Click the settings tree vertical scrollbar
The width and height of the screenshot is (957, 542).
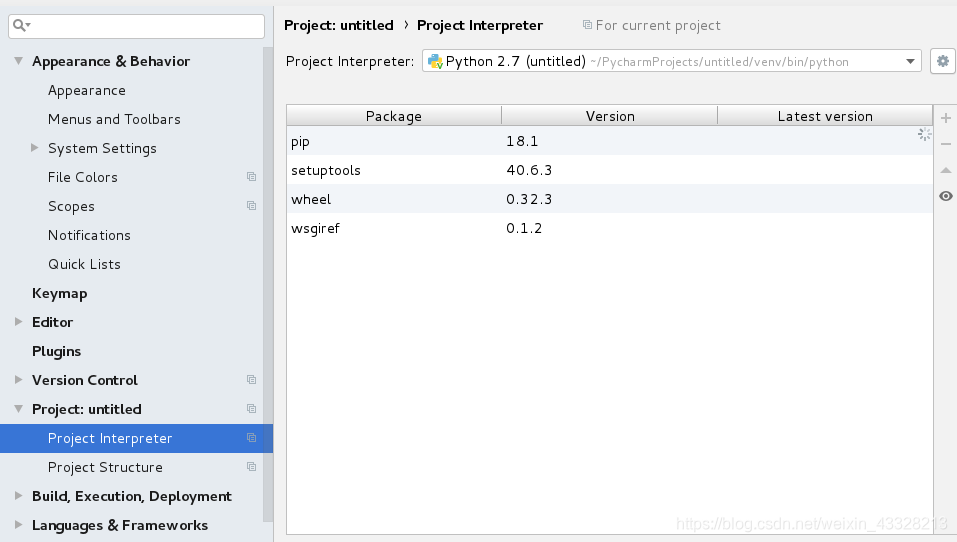click(268, 284)
